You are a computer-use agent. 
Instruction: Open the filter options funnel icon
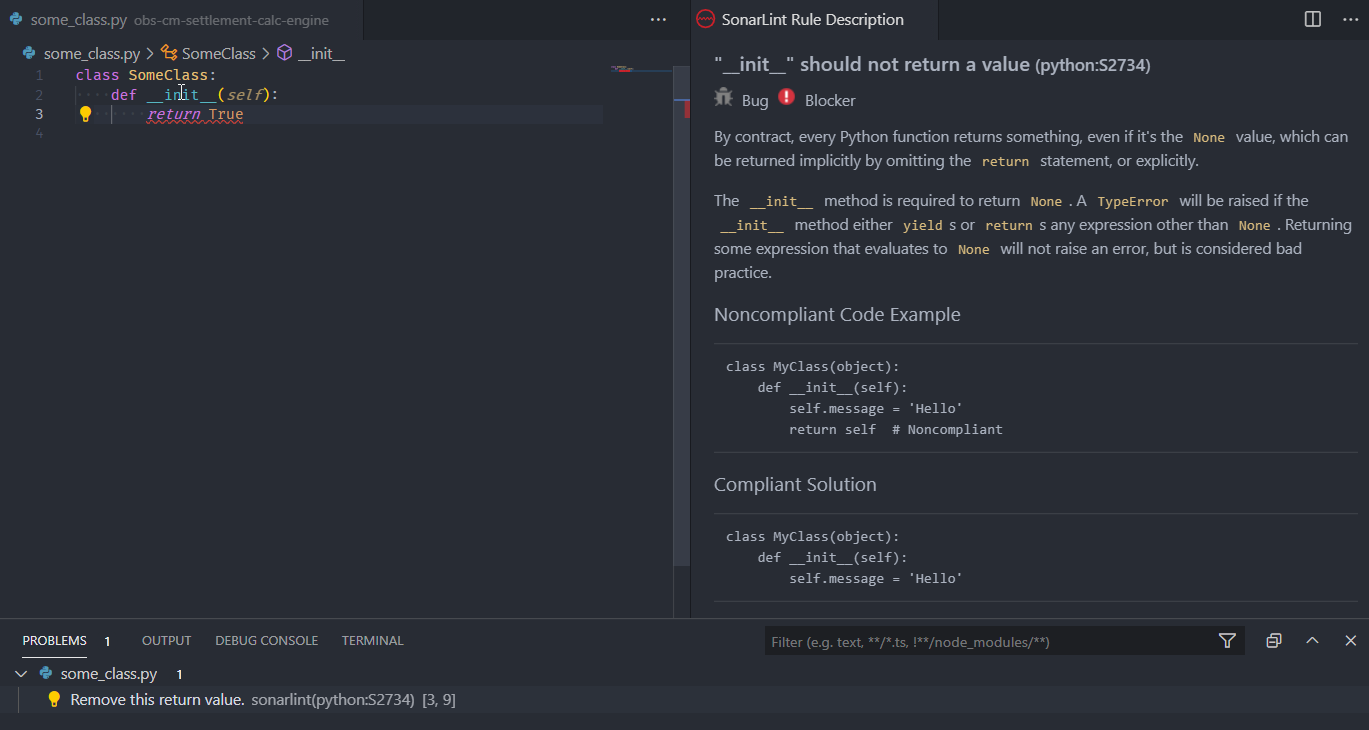(x=1227, y=641)
